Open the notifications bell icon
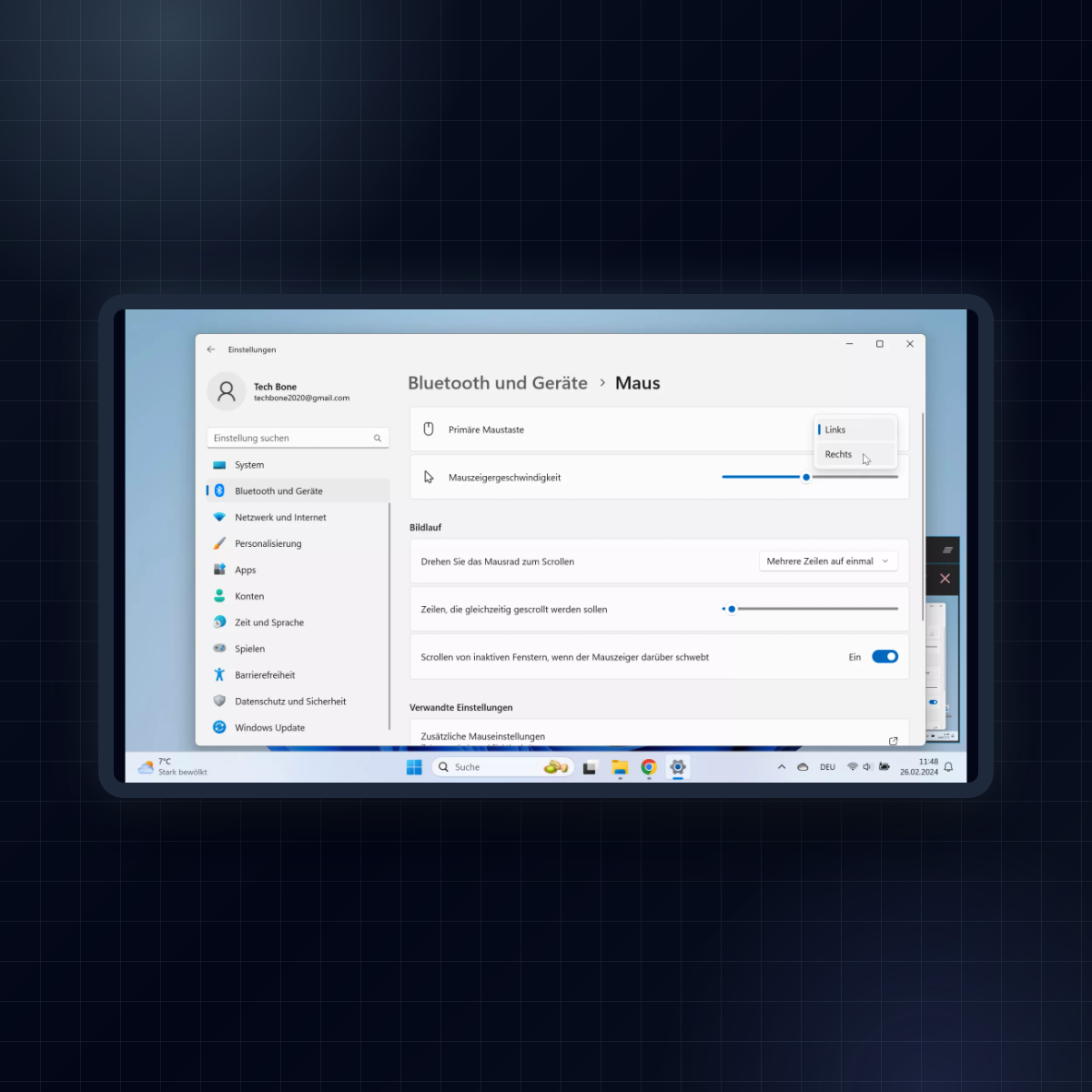The height and width of the screenshot is (1092, 1092). click(x=948, y=767)
